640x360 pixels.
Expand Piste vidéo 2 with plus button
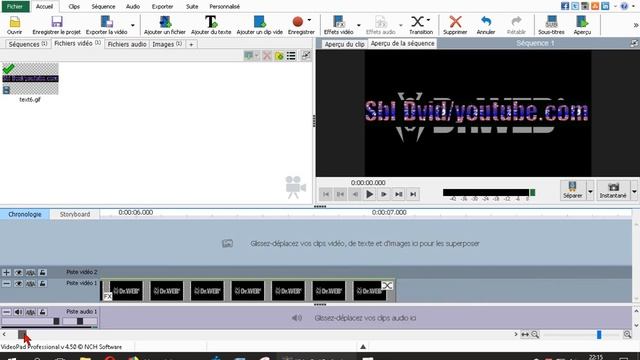tap(6, 272)
